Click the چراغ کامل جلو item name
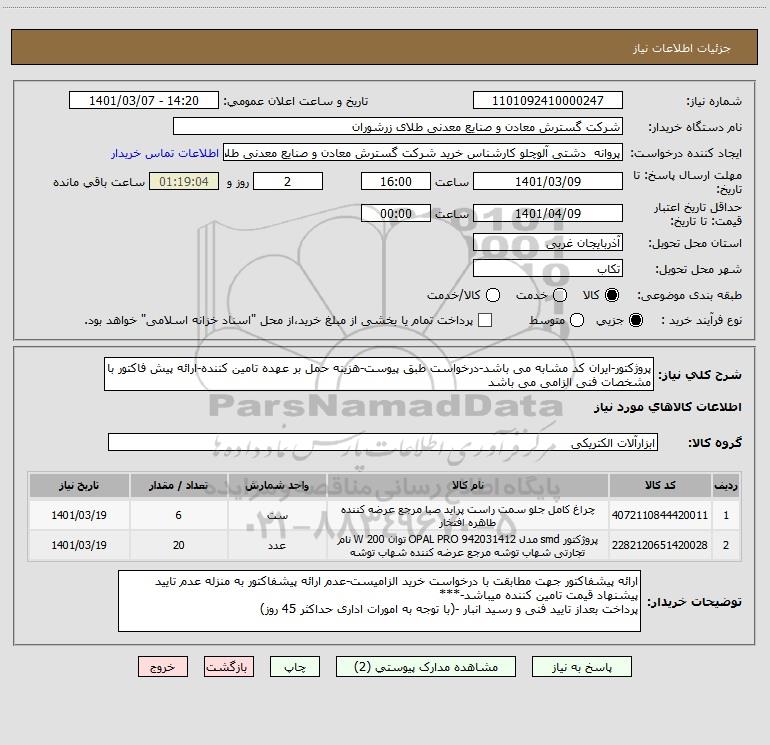770x745 pixels. coord(468,515)
